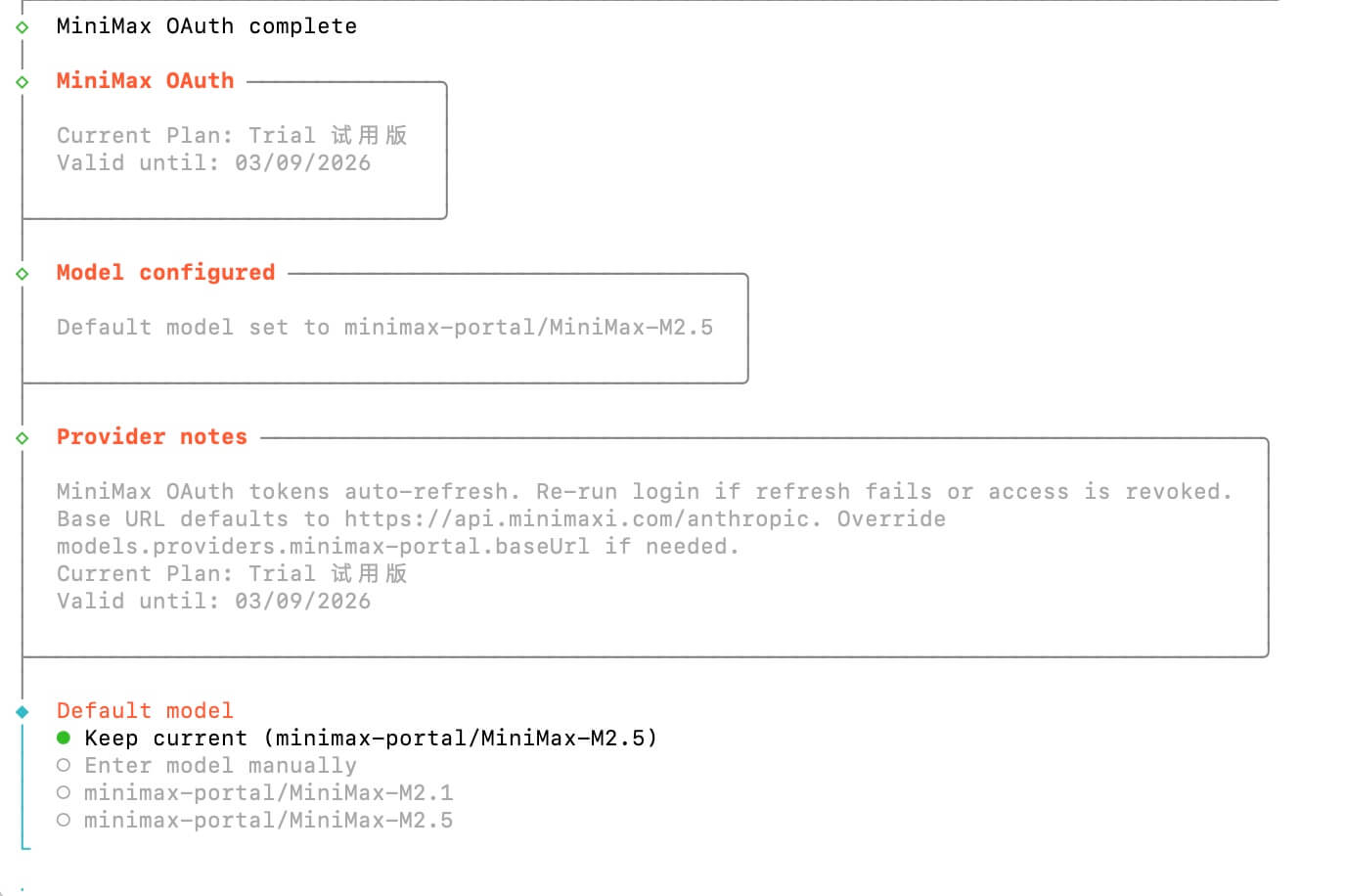Image resolution: width=1346 pixels, height=896 pixels.
Task: Pick the last minimax-portal/MiniMax-M2.5 radio option
Action: [64, 821]
